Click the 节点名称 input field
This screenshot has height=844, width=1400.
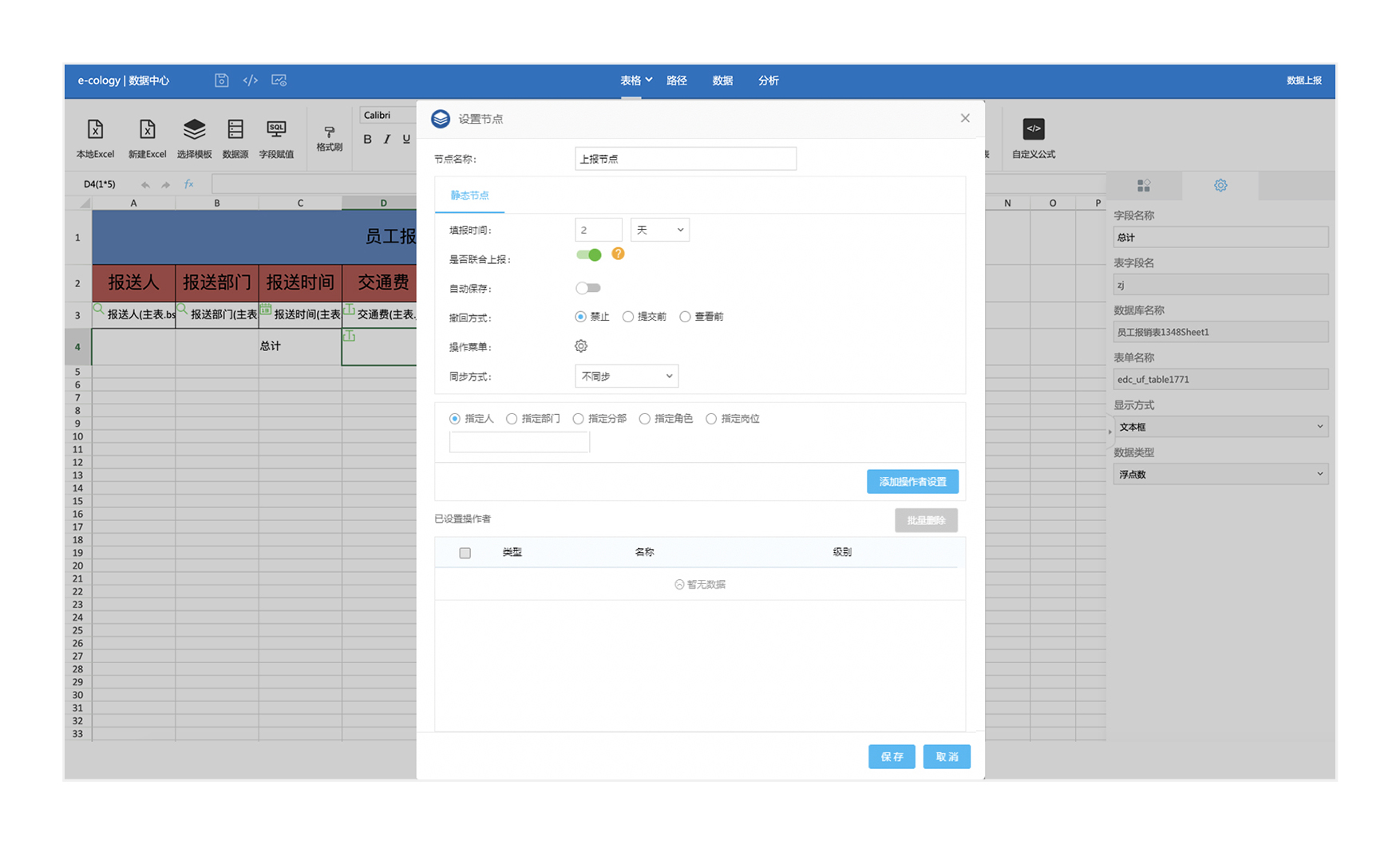click(685, 159)
